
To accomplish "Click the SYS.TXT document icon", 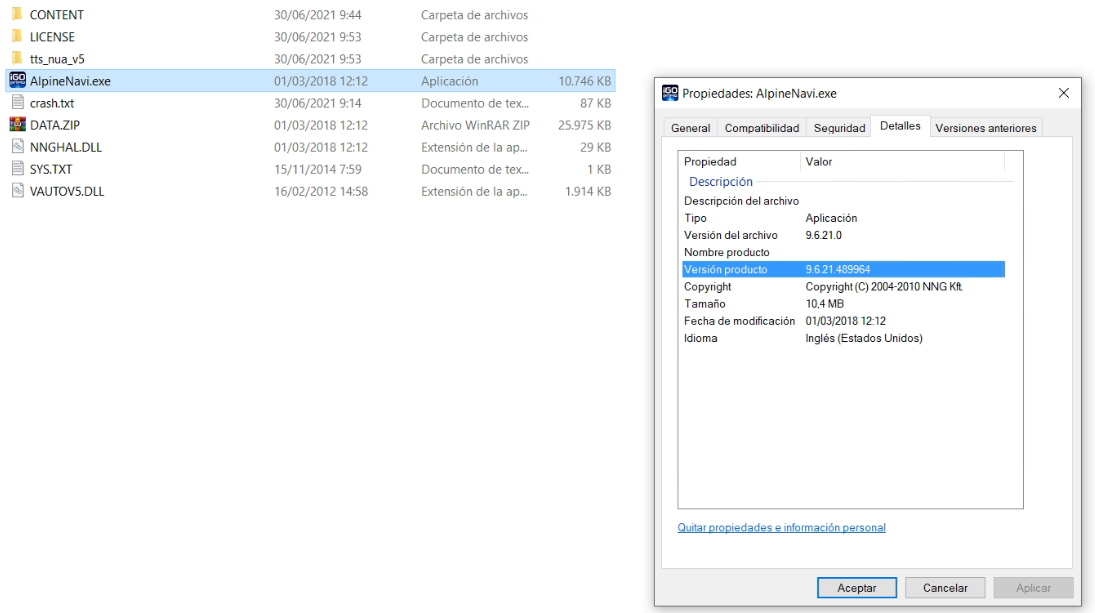I will 17,169.
